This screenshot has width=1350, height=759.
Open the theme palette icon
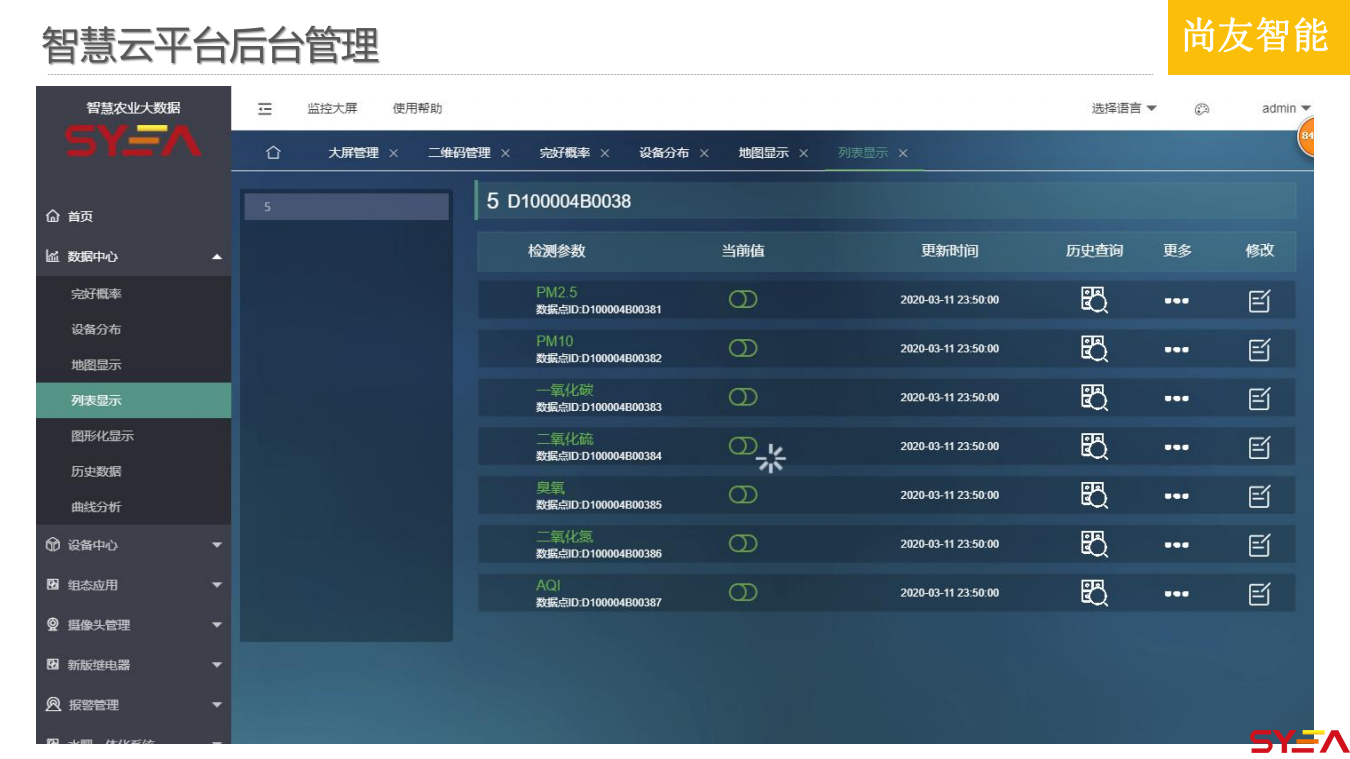pos(1202,109)
